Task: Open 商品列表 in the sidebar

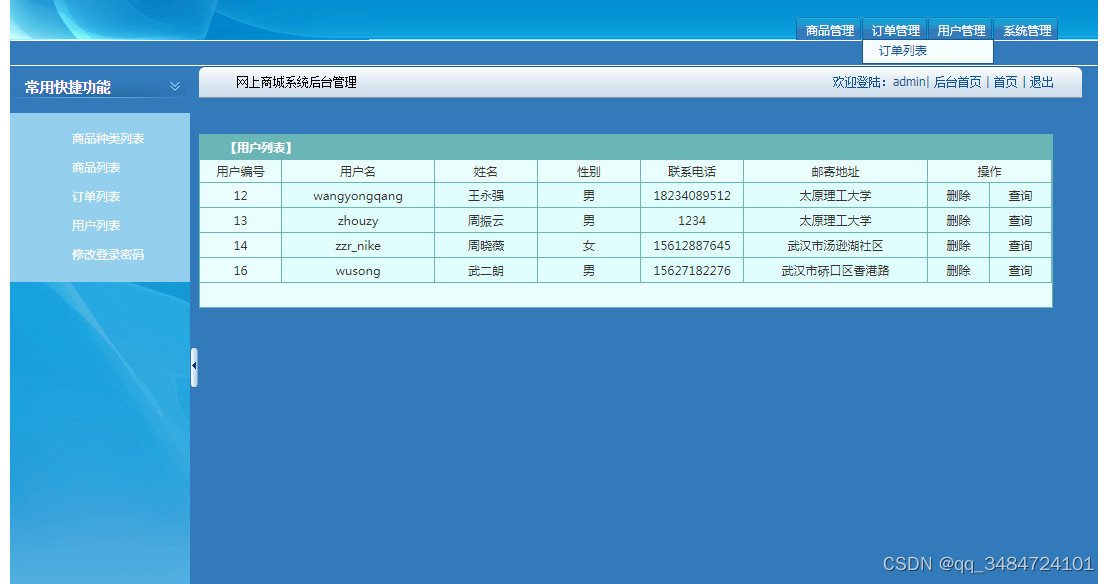Action: point(96,168)
